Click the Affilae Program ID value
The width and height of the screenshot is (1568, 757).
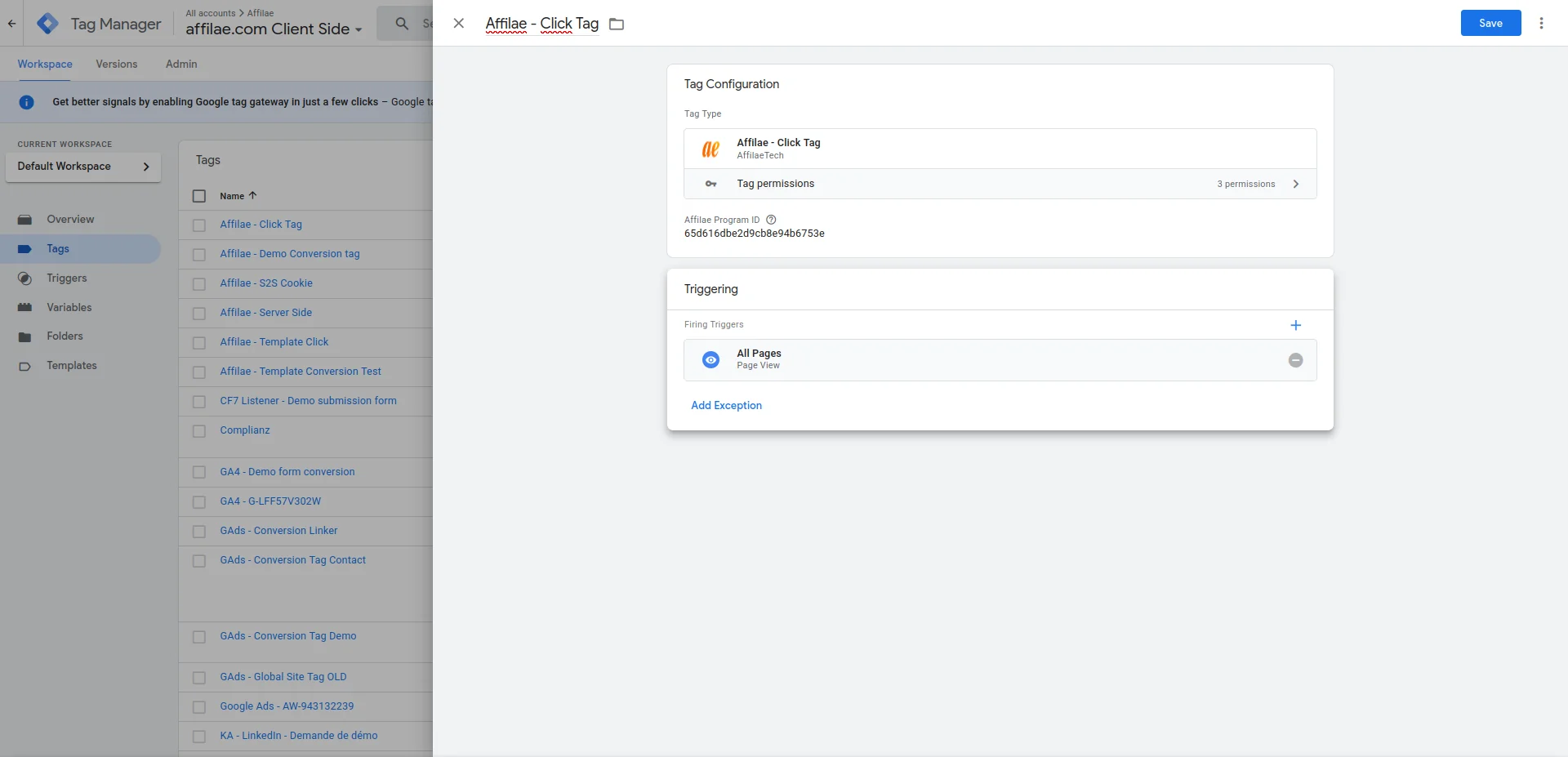[x=754, y=234]
